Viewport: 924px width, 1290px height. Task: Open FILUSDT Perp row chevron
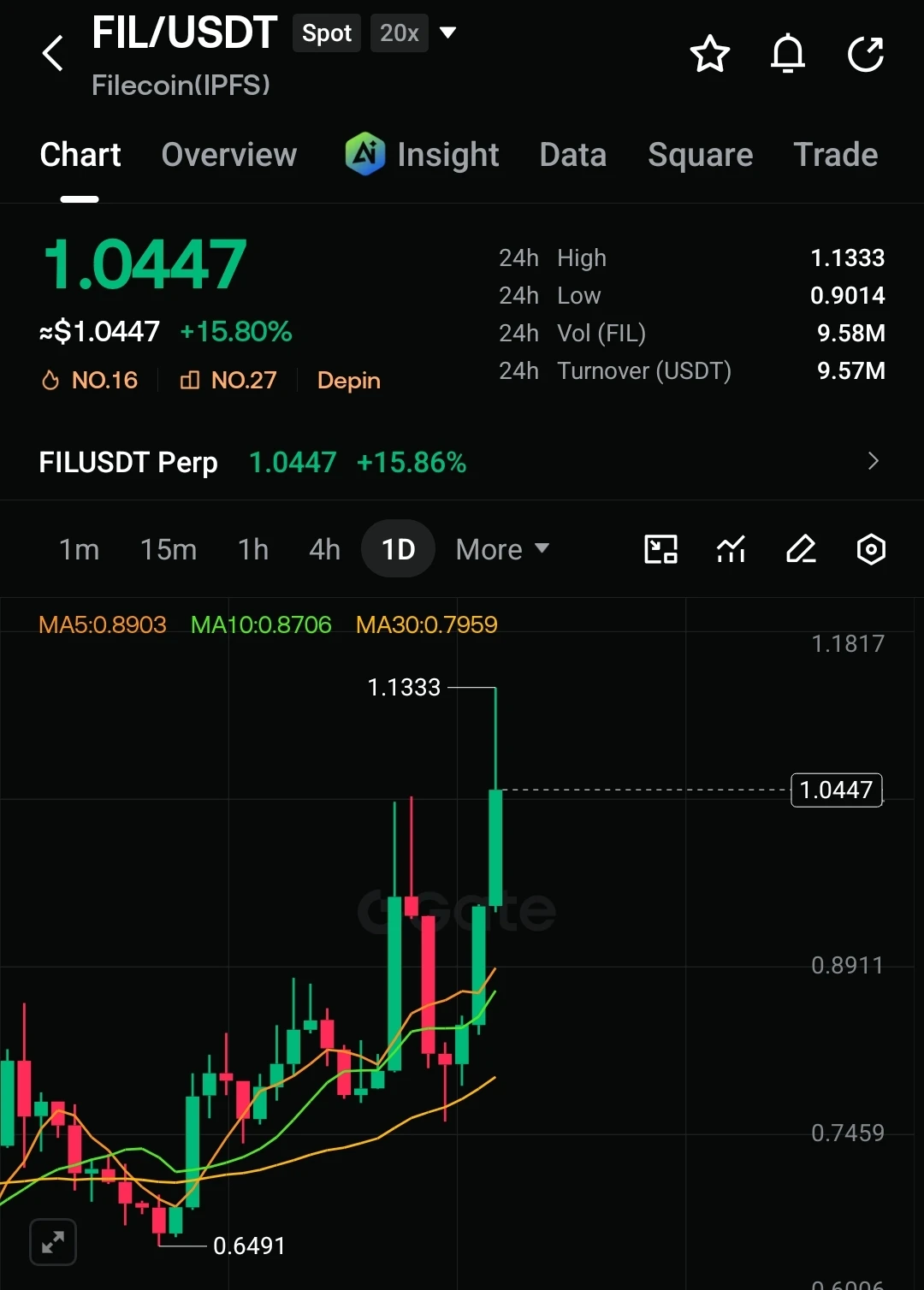[873, 461]
